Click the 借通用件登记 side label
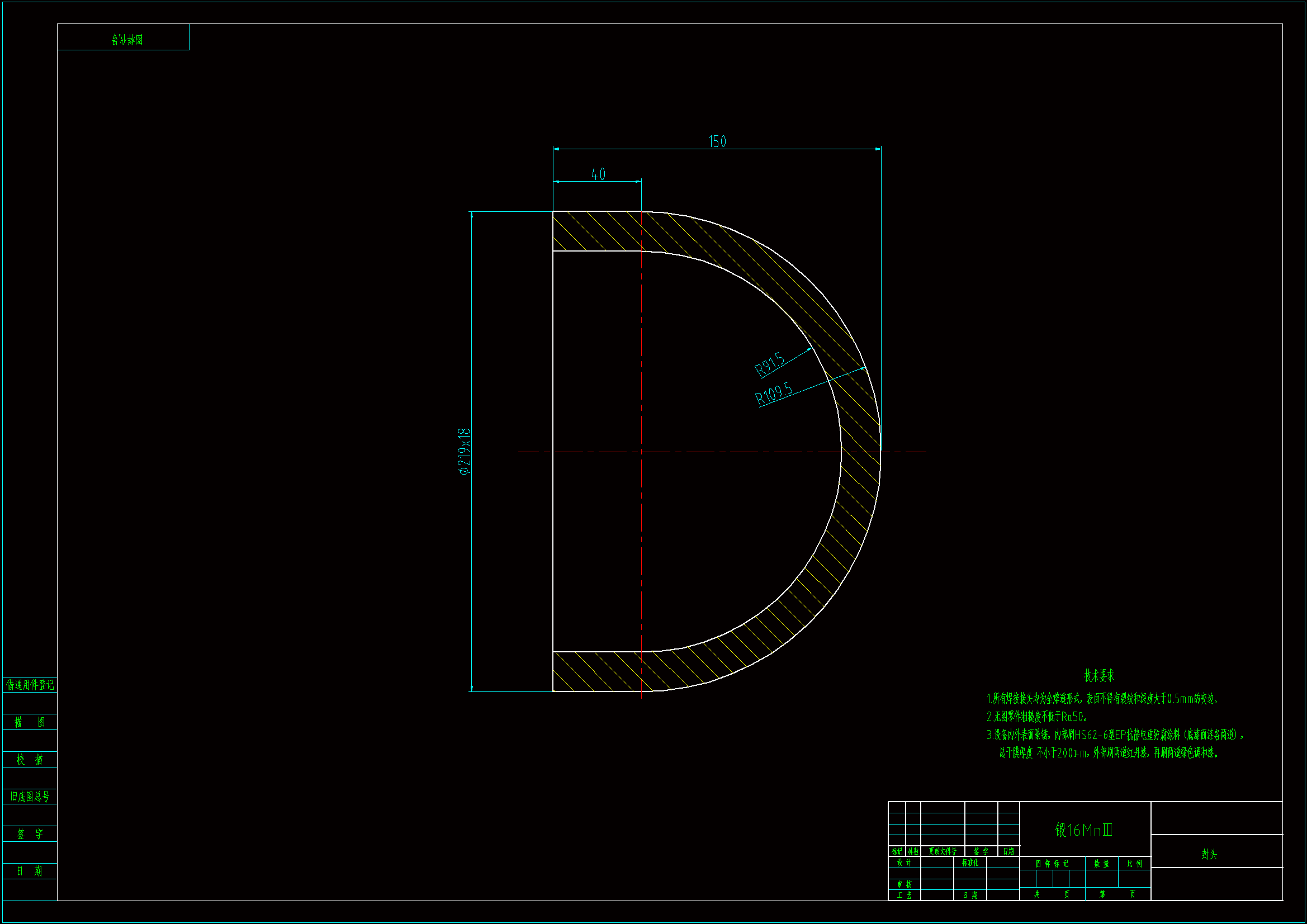The image size is (1307, 924). [30, 684]
